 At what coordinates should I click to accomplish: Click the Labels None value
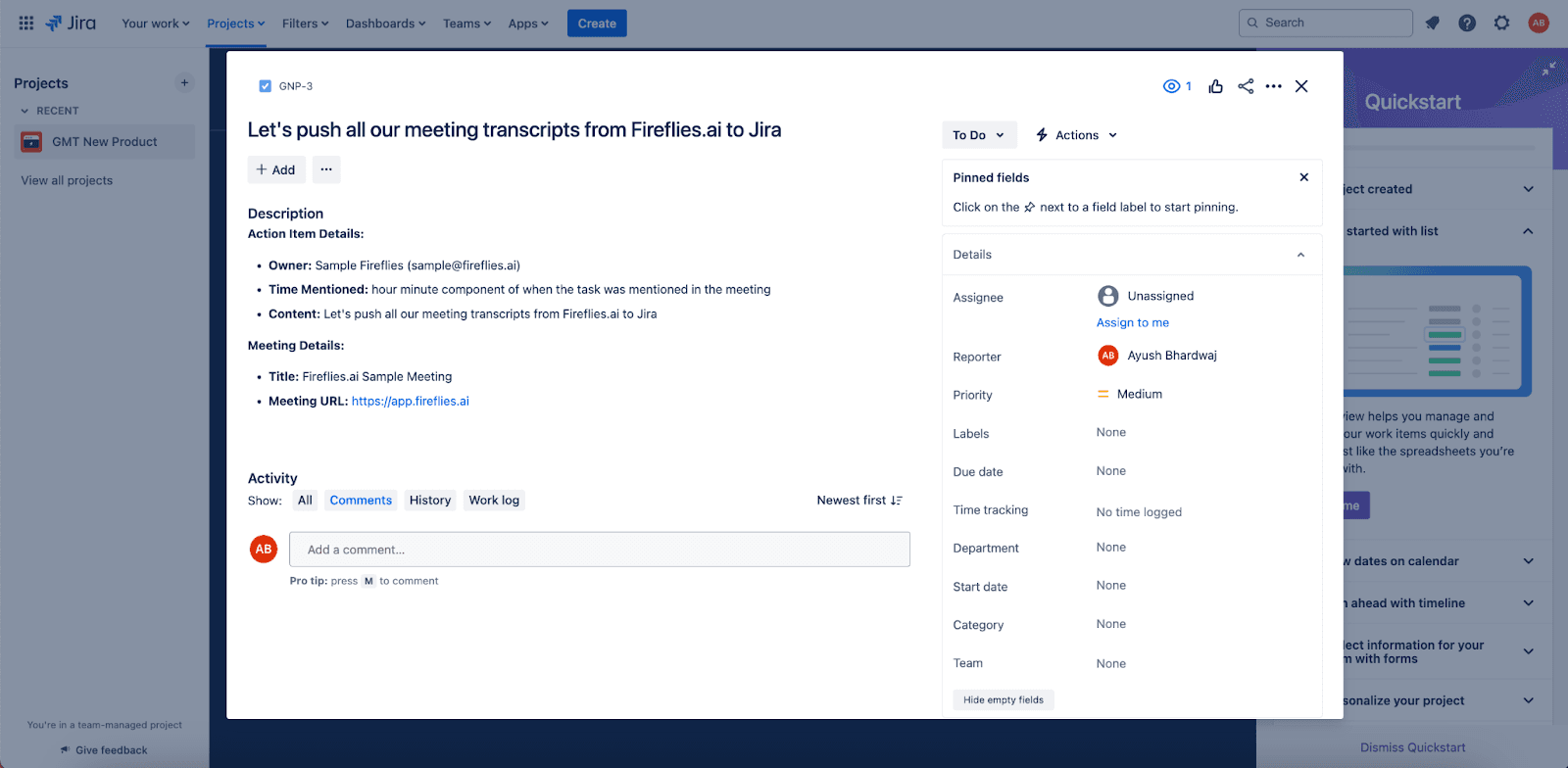1111,432
